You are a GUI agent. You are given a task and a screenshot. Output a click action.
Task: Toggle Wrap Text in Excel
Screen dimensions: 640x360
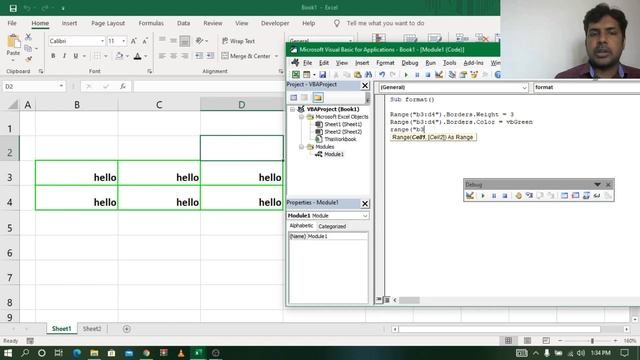pyautogui.click(x=238, y=41)
